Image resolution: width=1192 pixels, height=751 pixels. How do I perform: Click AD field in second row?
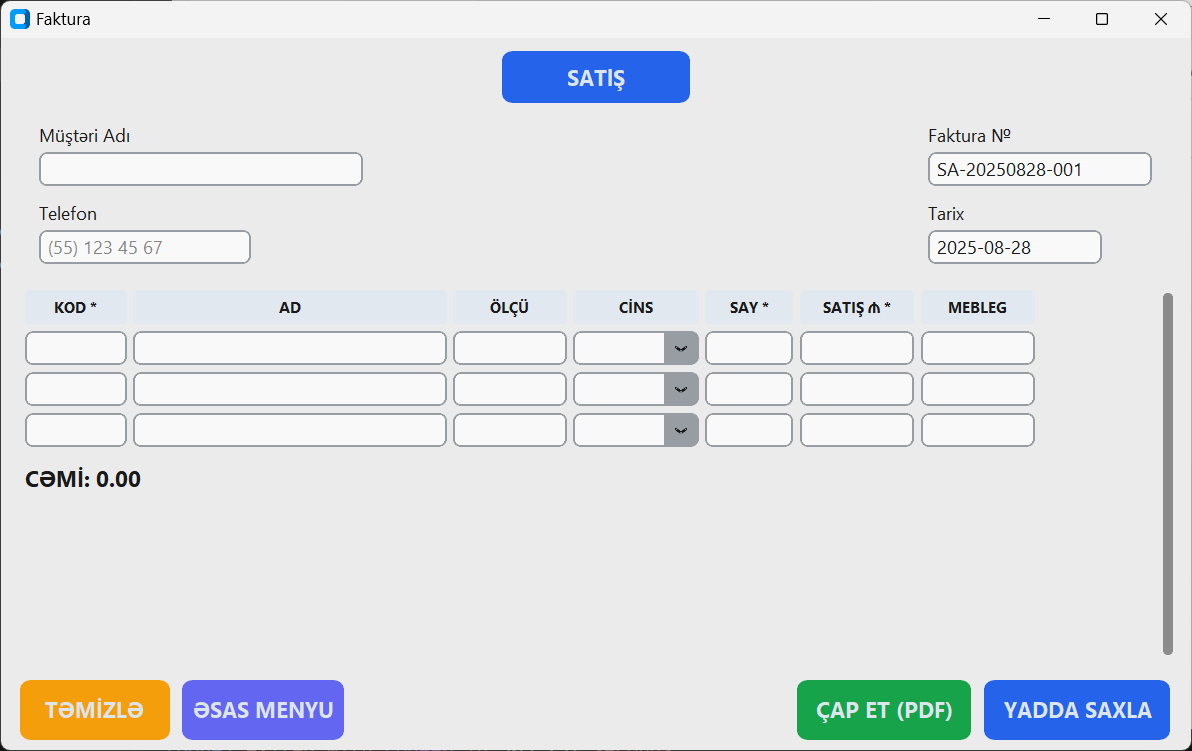(x=290, y=389)
